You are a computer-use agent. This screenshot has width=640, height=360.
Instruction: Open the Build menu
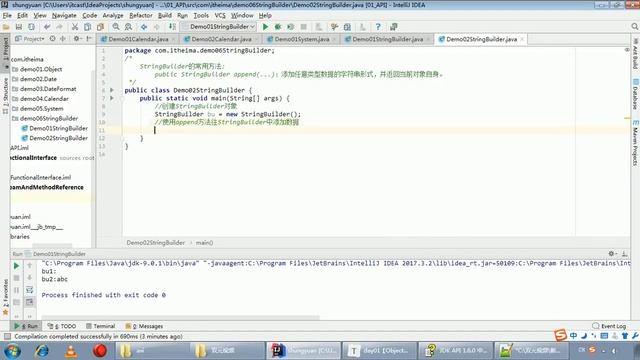pos(164,15)
